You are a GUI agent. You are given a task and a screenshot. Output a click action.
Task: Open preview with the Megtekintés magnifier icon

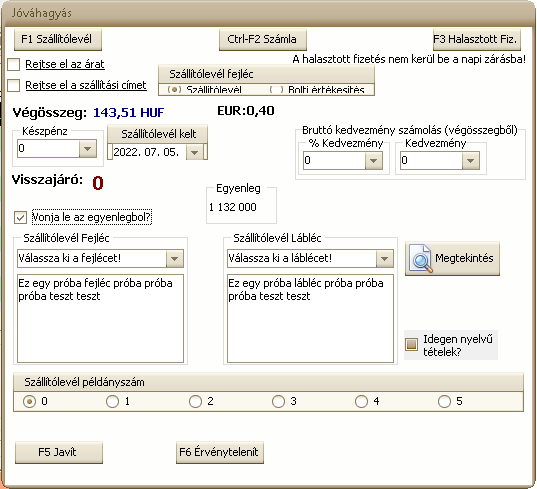(x=452, y=259)
